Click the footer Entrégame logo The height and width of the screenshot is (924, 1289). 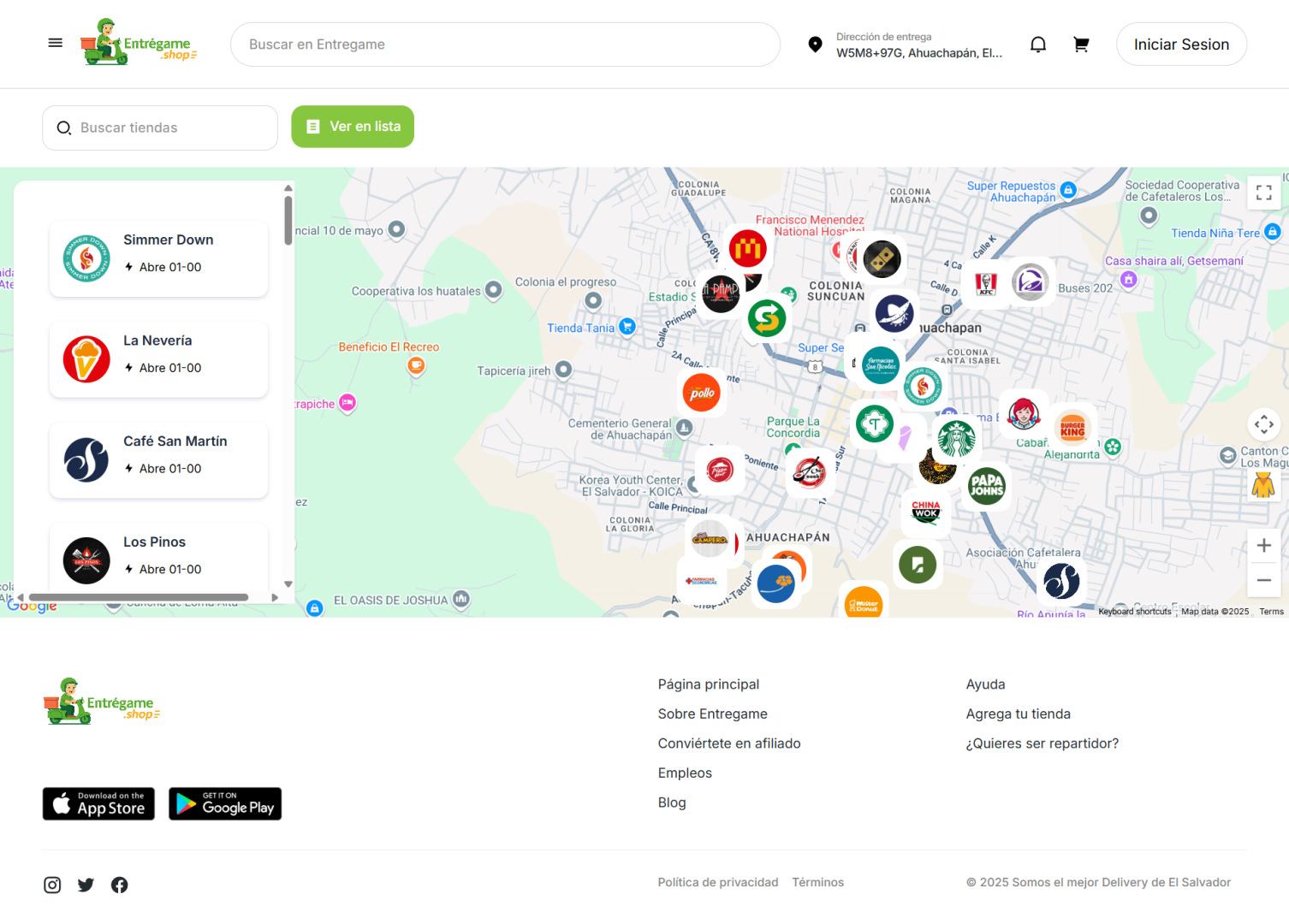(x=102, y=702)
